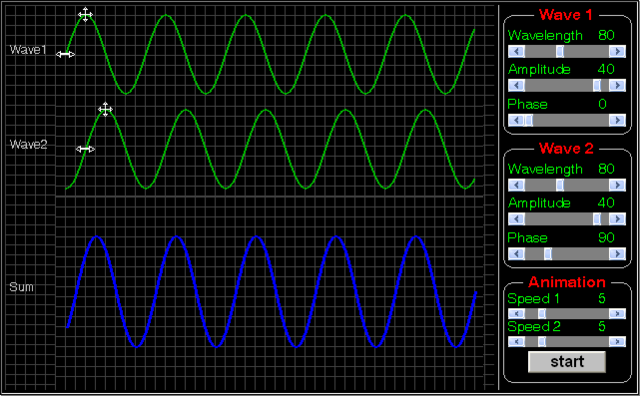
Task: Decrease Wave 1 Amplitude with left arrow
Action: [x=516, y=85]
